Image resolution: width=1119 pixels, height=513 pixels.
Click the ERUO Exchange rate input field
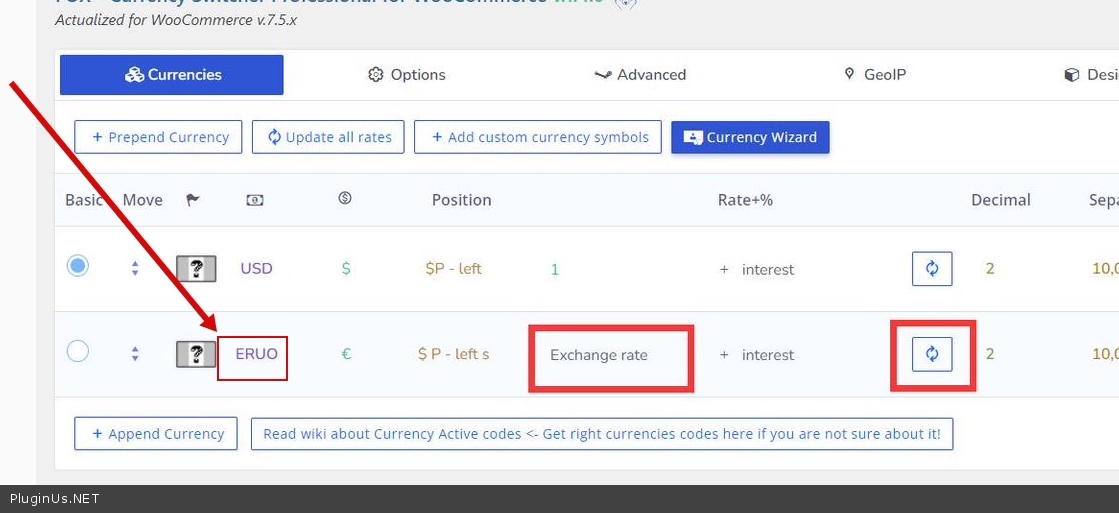click(x=610, y=355)
